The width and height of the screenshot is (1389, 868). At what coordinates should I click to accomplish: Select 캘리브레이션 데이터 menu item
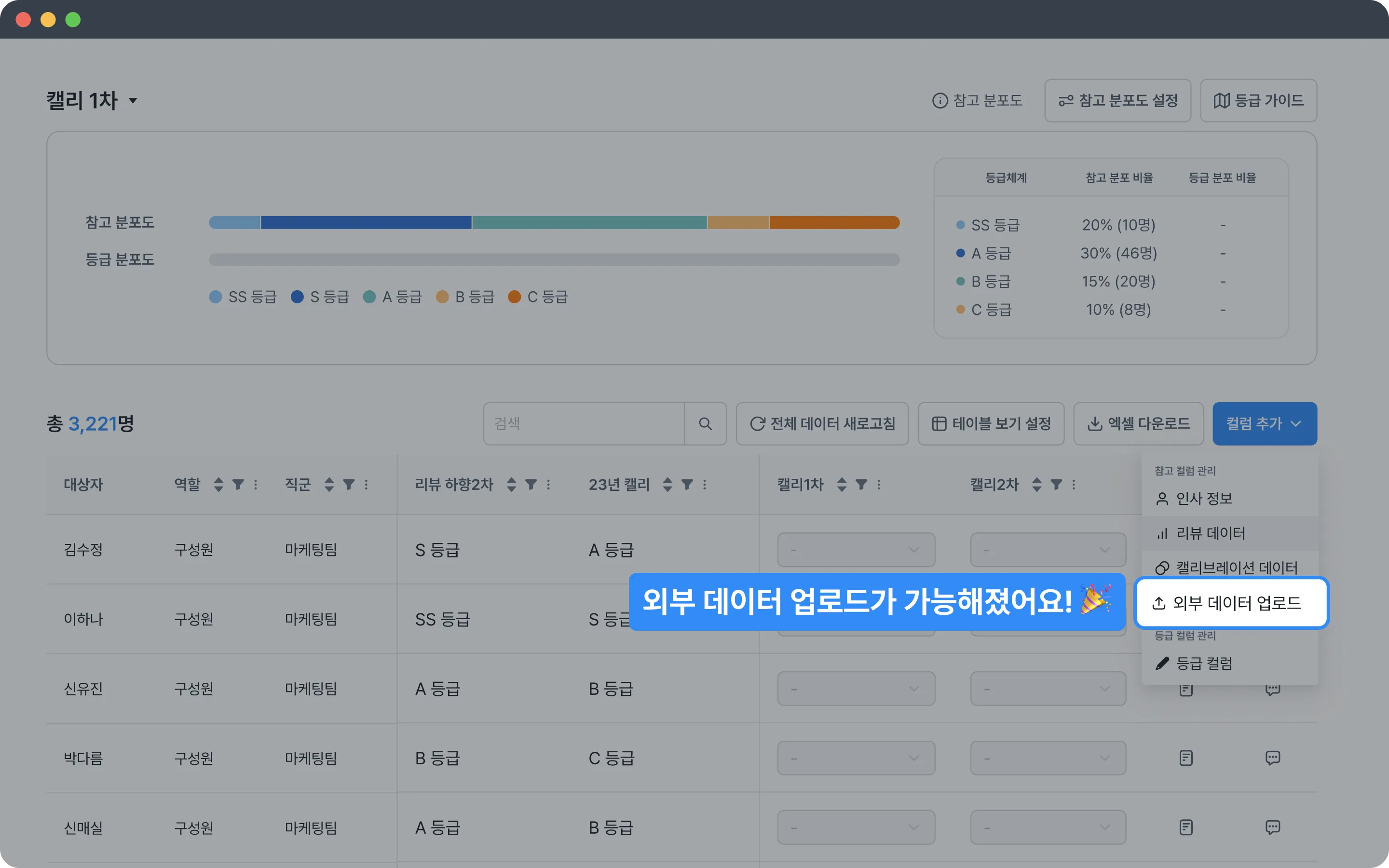(x=1229, y=568)
